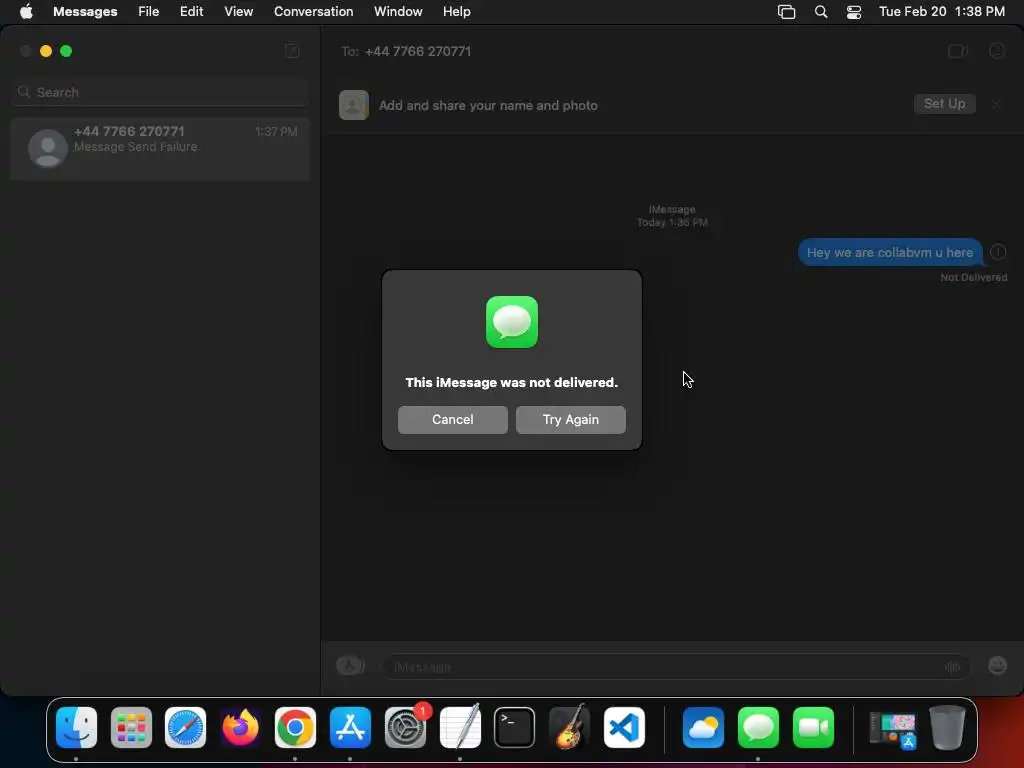Open GarageBand from the Dock
The height and width of the screenshot is (768, 1024).
coord(569,727)
